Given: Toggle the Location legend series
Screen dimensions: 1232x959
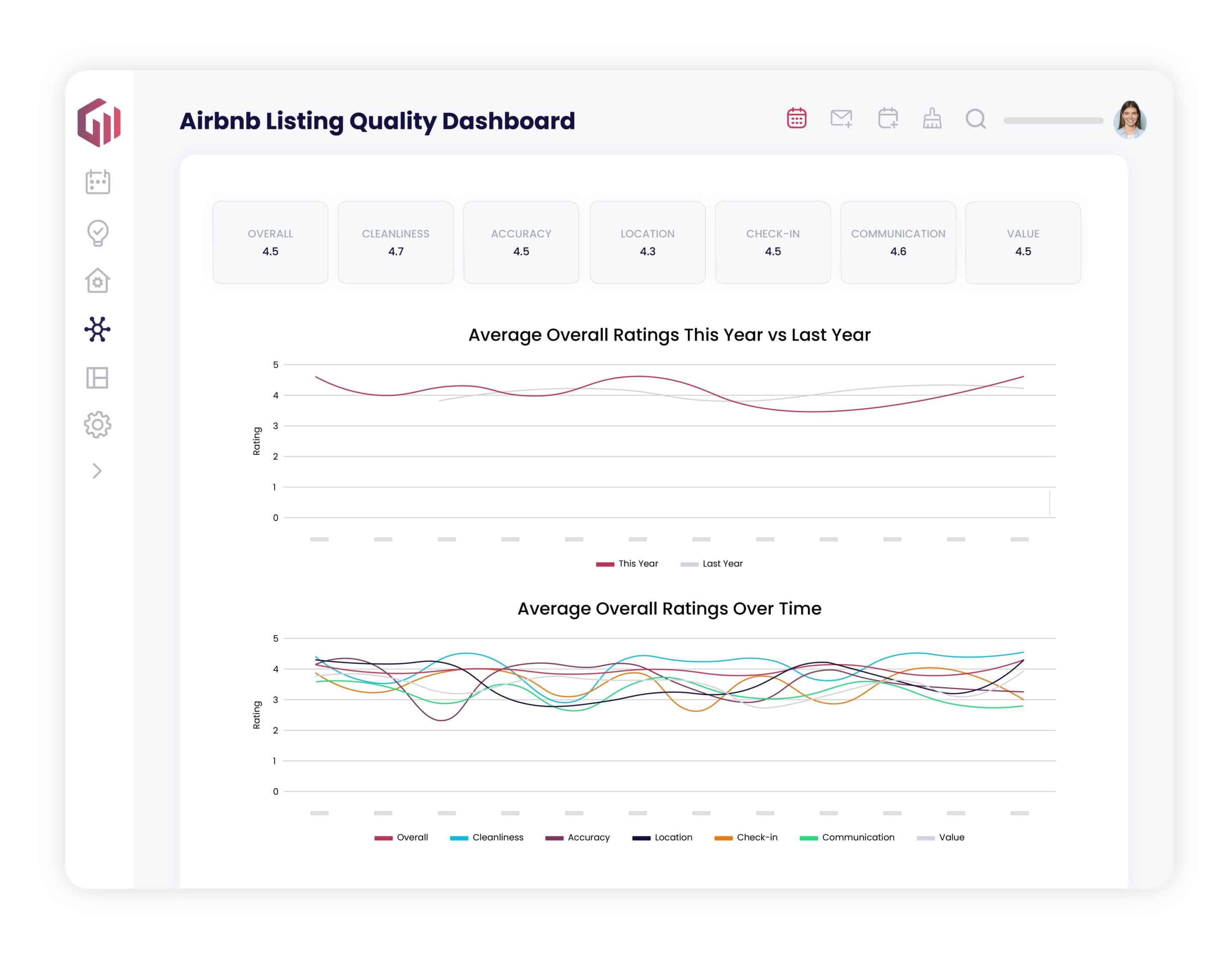Looking at the screenshot, I should pos(662,837).
